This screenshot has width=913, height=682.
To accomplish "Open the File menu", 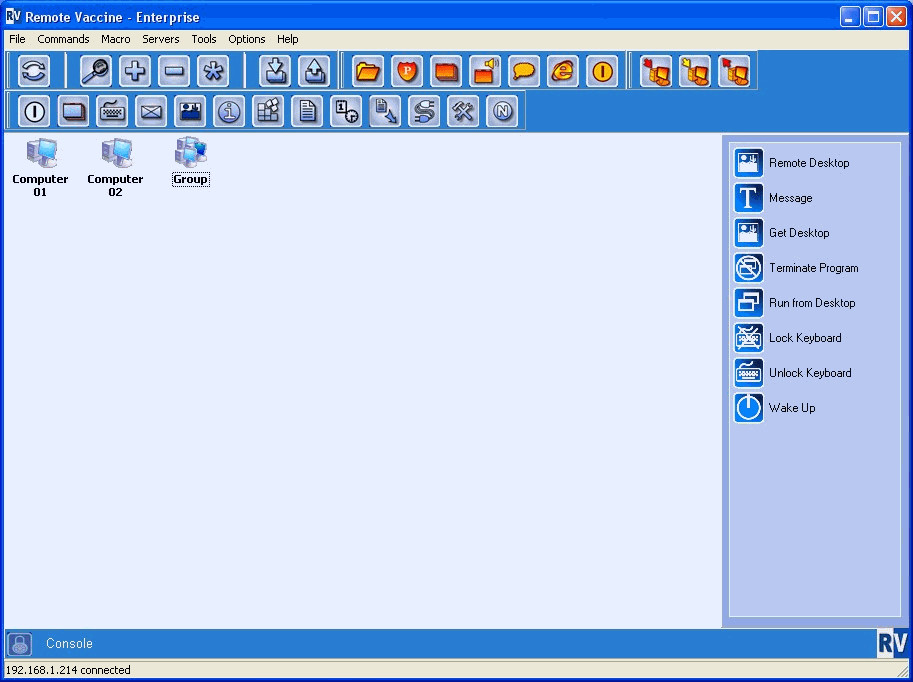I will 17,39.
